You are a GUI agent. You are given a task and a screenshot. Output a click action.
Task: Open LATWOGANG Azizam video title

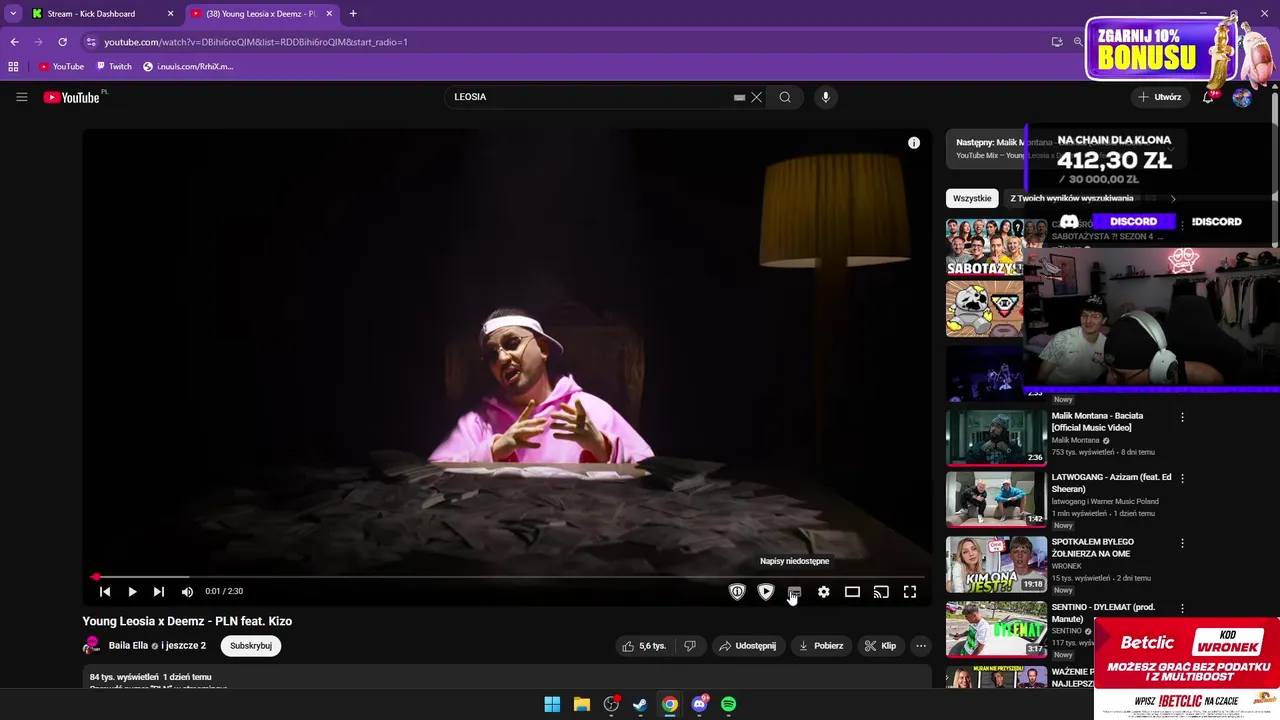[1111, 483]
